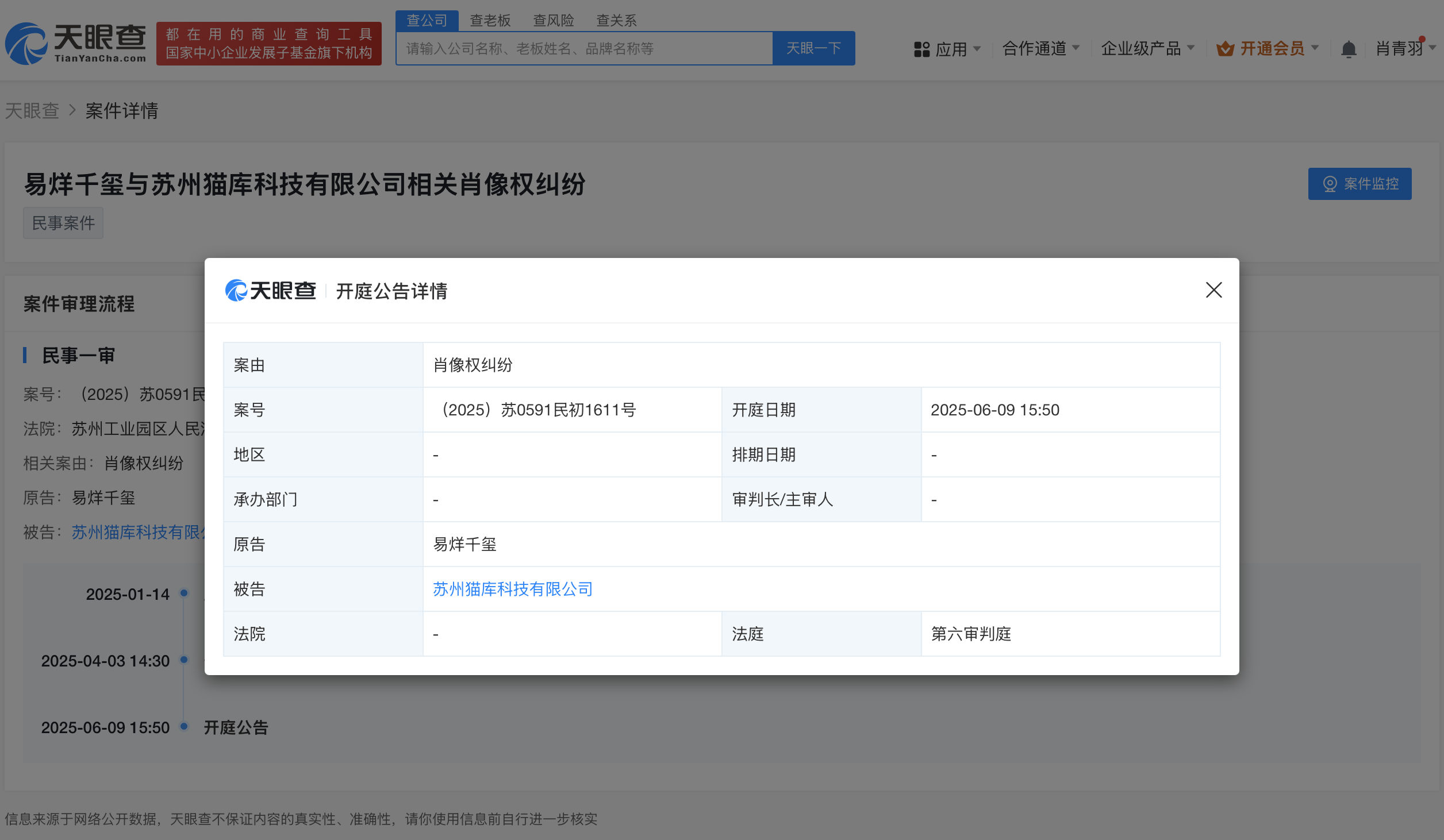
Task: Click the 第六审判庭 courtroom cell
Action: click(1071, 634)
